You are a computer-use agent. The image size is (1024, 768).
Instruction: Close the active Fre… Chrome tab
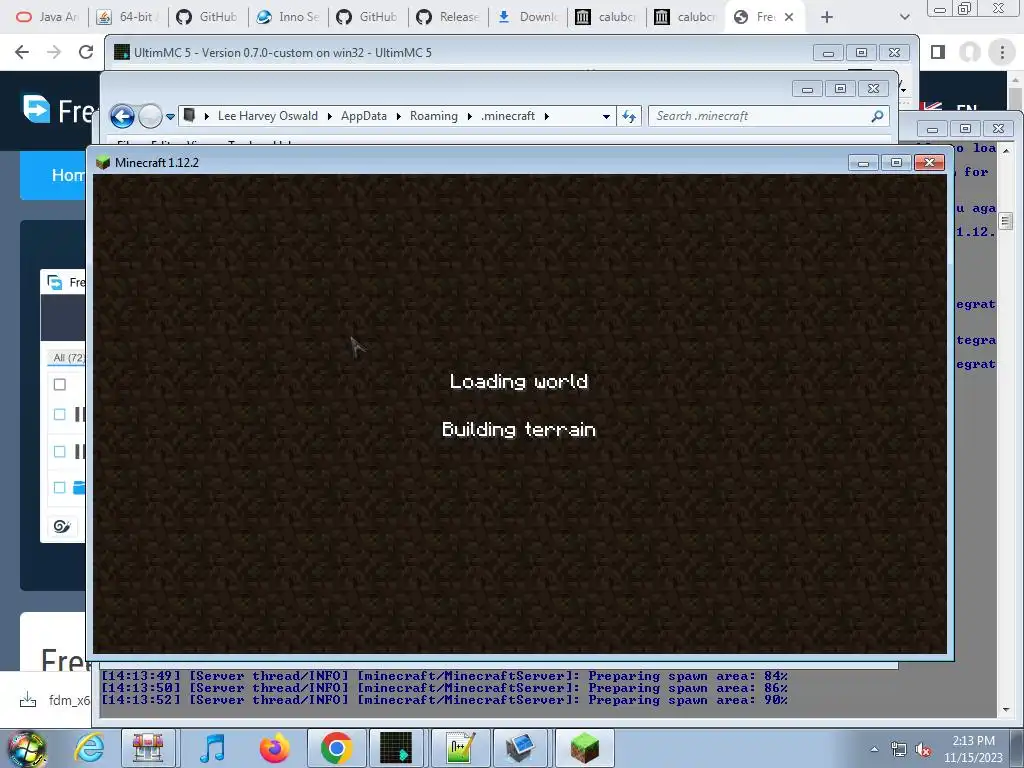pos(789,17)
